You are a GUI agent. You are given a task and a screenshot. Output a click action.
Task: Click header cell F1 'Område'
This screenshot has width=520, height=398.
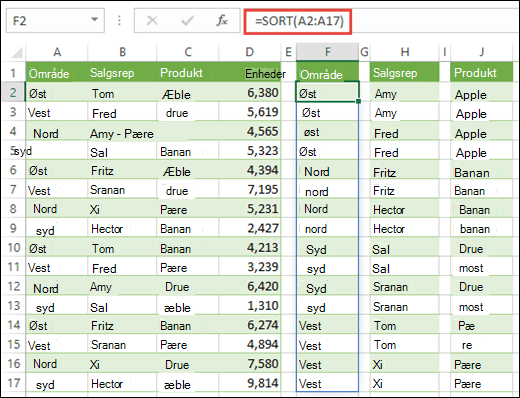(328, 72)
